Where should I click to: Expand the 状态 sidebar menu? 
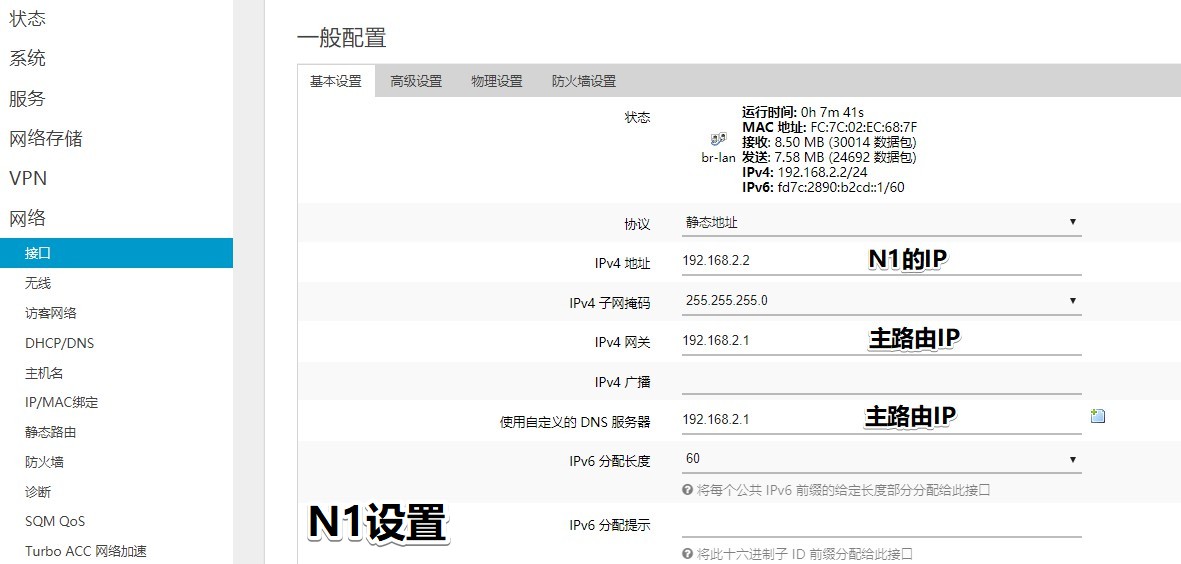[x=27, y=19]
